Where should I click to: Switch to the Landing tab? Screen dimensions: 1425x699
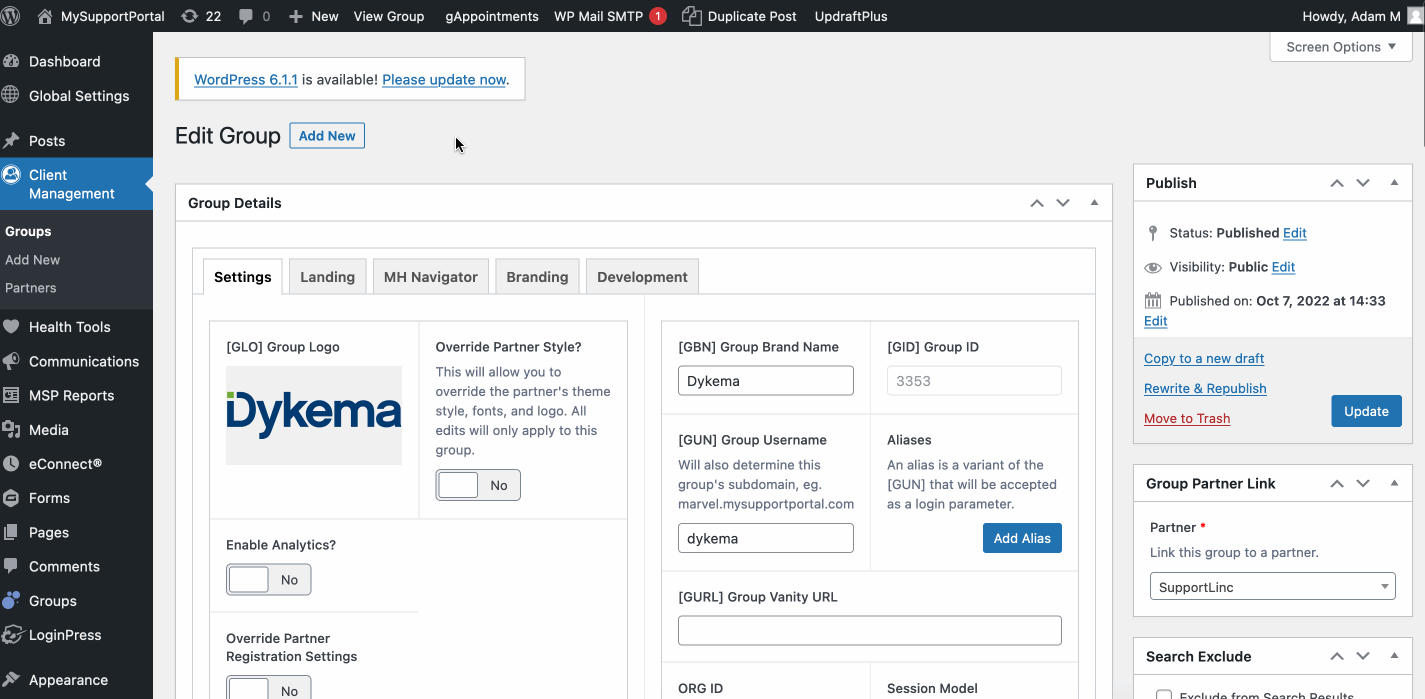coord(328,277)
